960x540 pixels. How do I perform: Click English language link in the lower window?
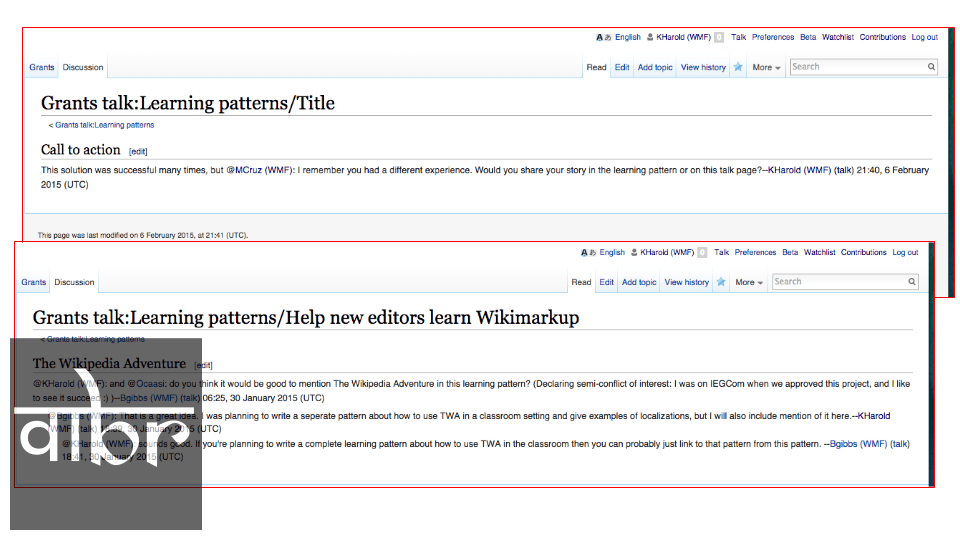pos(612,252)
